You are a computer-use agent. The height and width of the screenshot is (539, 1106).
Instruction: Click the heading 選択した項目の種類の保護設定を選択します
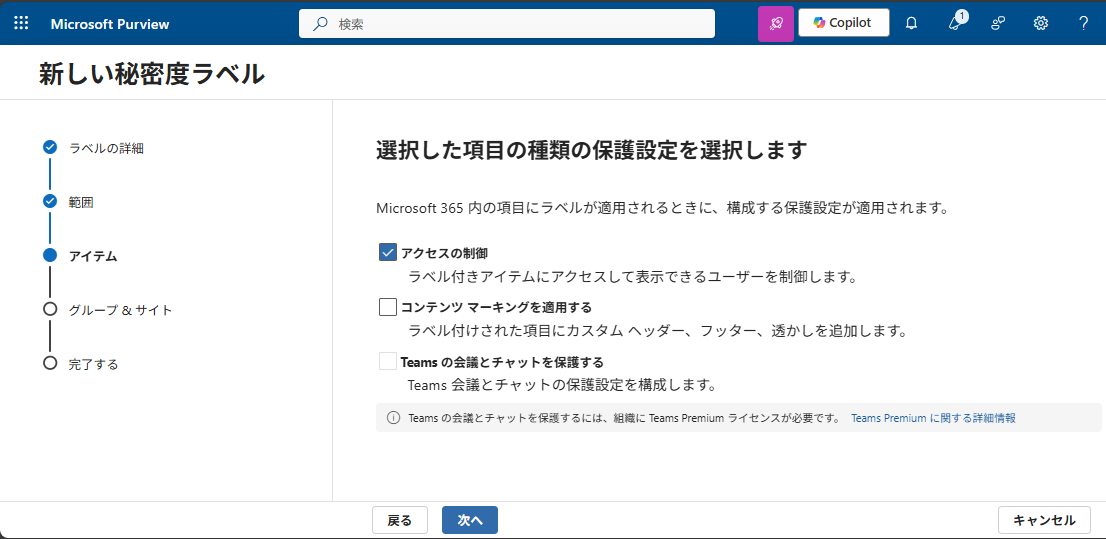pos(591,150)
